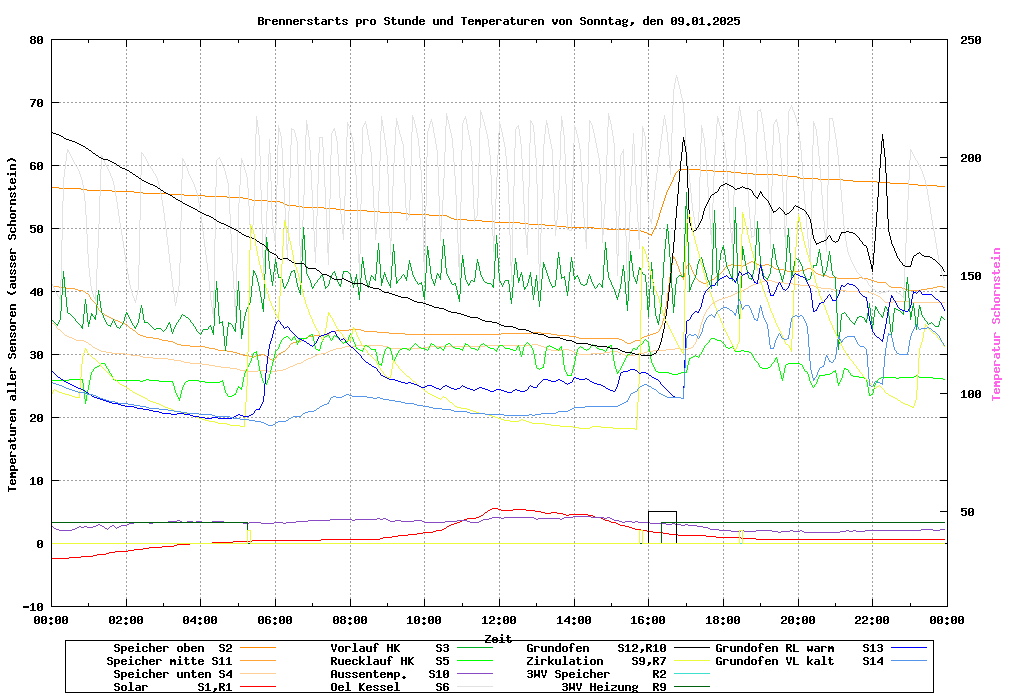1024x700 pixels.
Task: Select the Zirkulation S9,R7 legend label
Action: click(596, 661)
